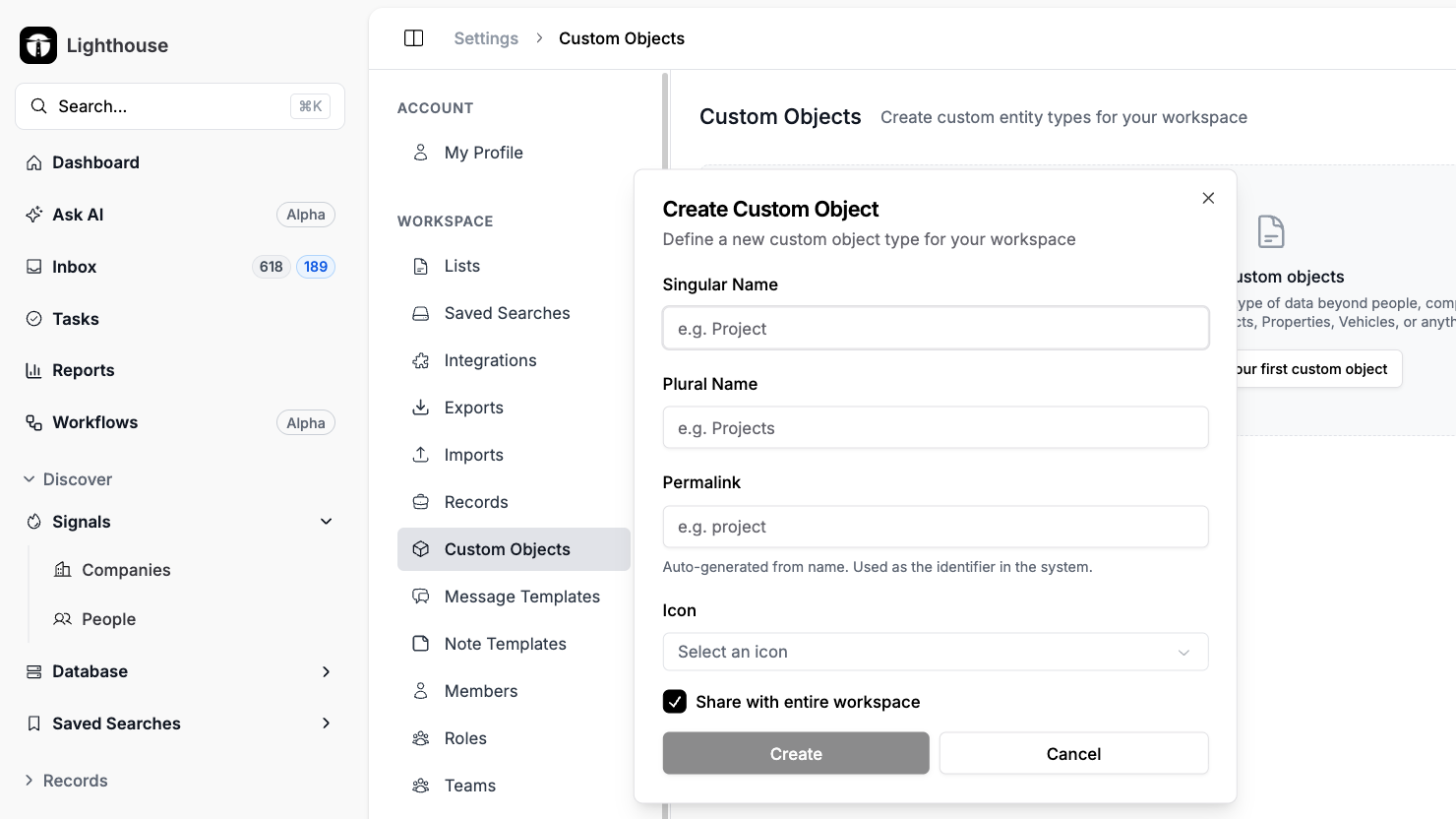Focus the Plural Name field
Image resolution: width=1456 pixels, height=819 pixels.
[x=936, y=427]
